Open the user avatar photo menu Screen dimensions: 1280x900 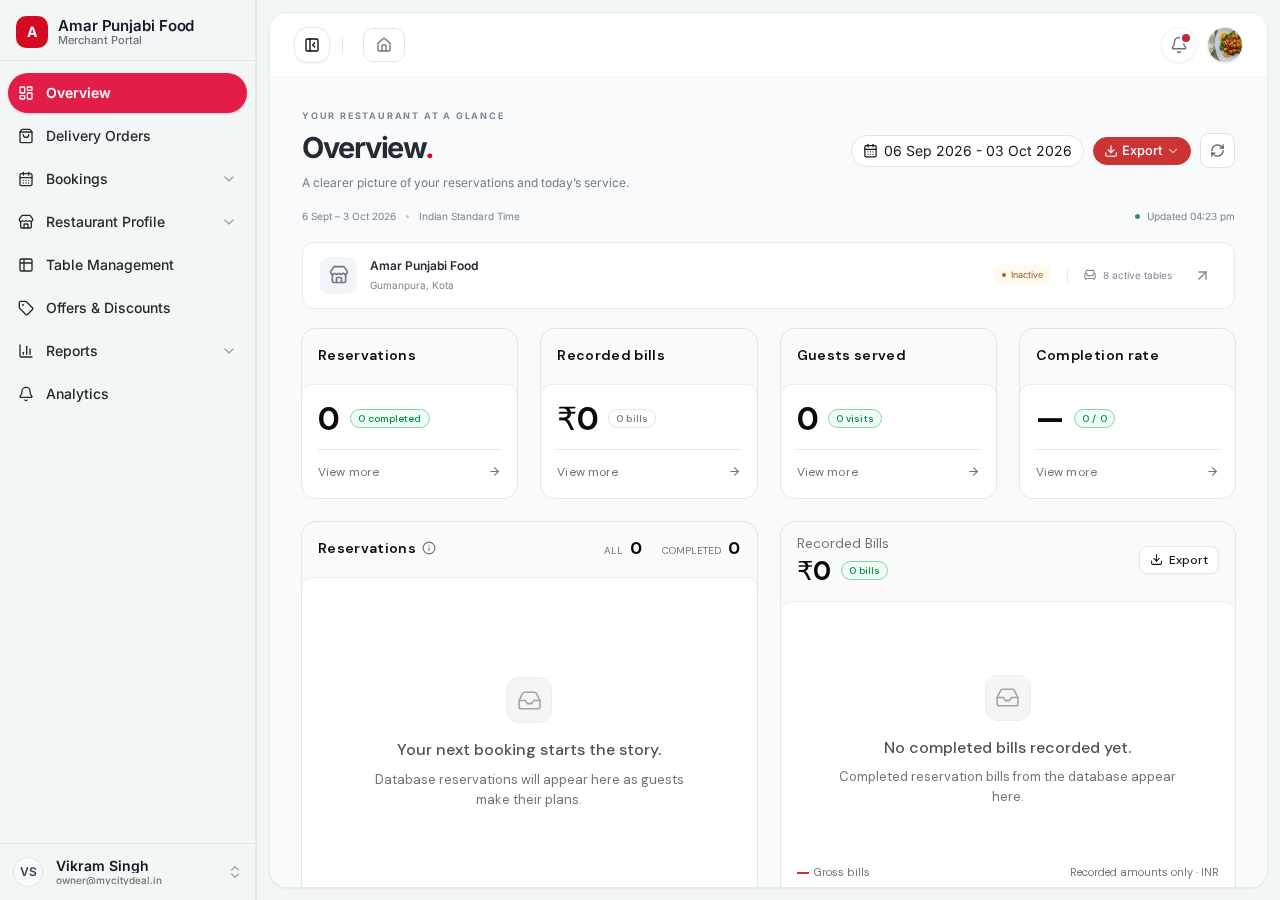tap(1225, 45)
